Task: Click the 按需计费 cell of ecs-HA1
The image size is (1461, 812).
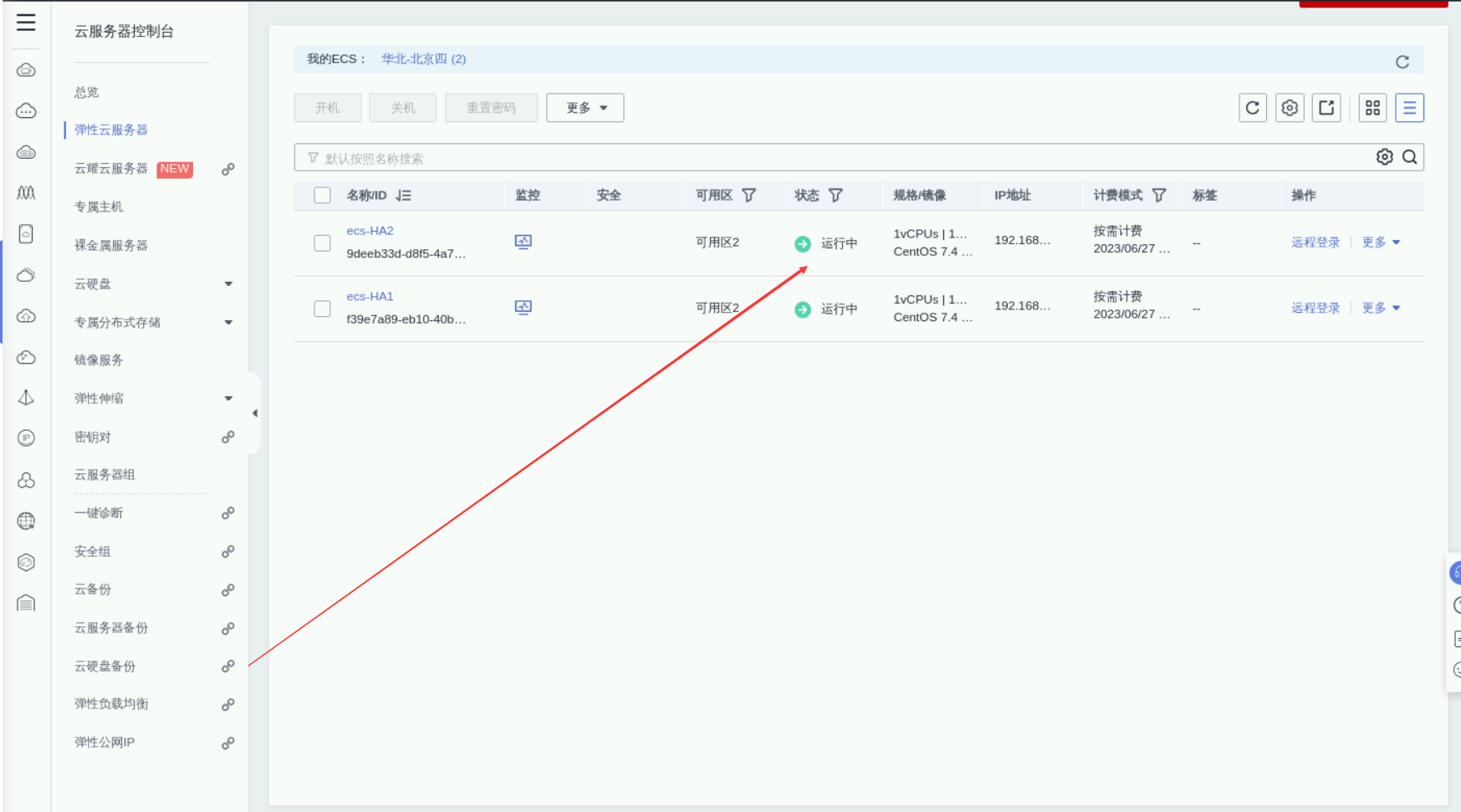Action: 1118,297
